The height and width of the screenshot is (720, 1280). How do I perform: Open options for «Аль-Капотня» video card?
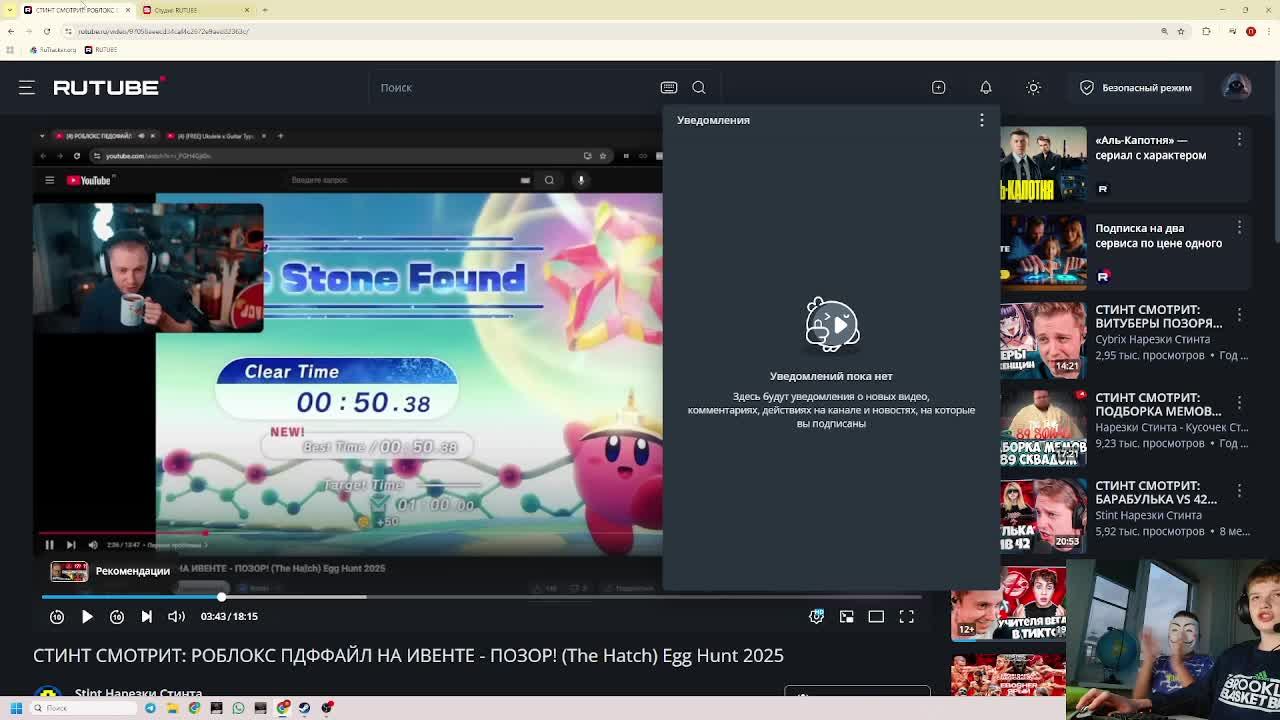coord(1239,140)
